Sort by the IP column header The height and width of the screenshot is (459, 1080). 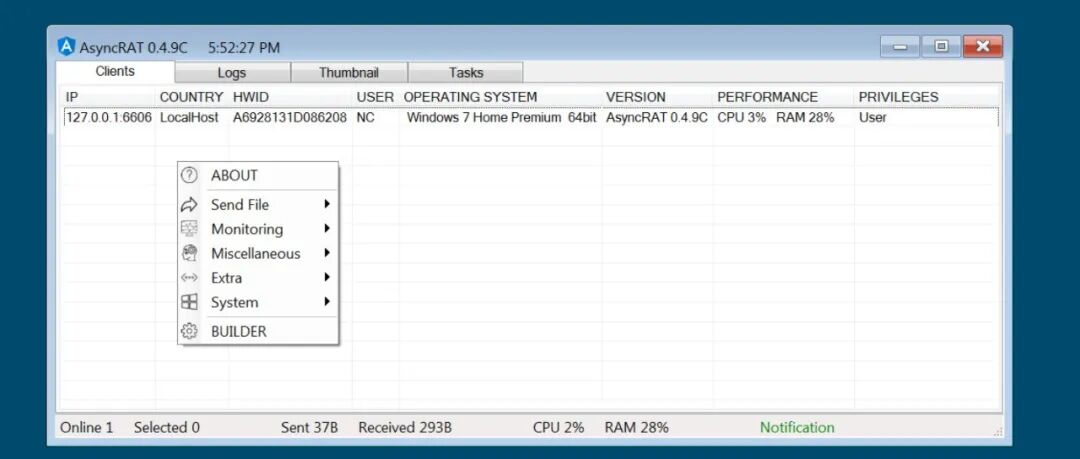(108, 97)
